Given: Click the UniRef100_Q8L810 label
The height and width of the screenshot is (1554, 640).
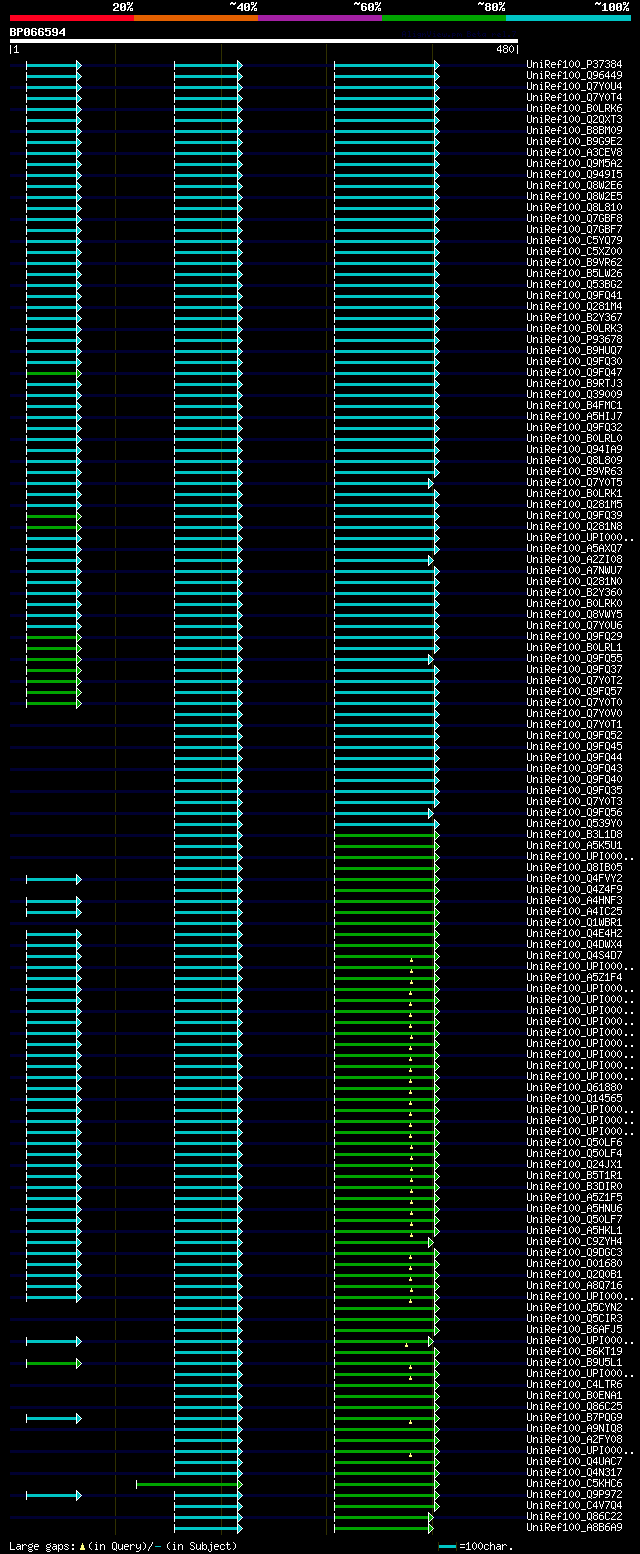Looking at the screenshot, I should (x=574, y=207).
